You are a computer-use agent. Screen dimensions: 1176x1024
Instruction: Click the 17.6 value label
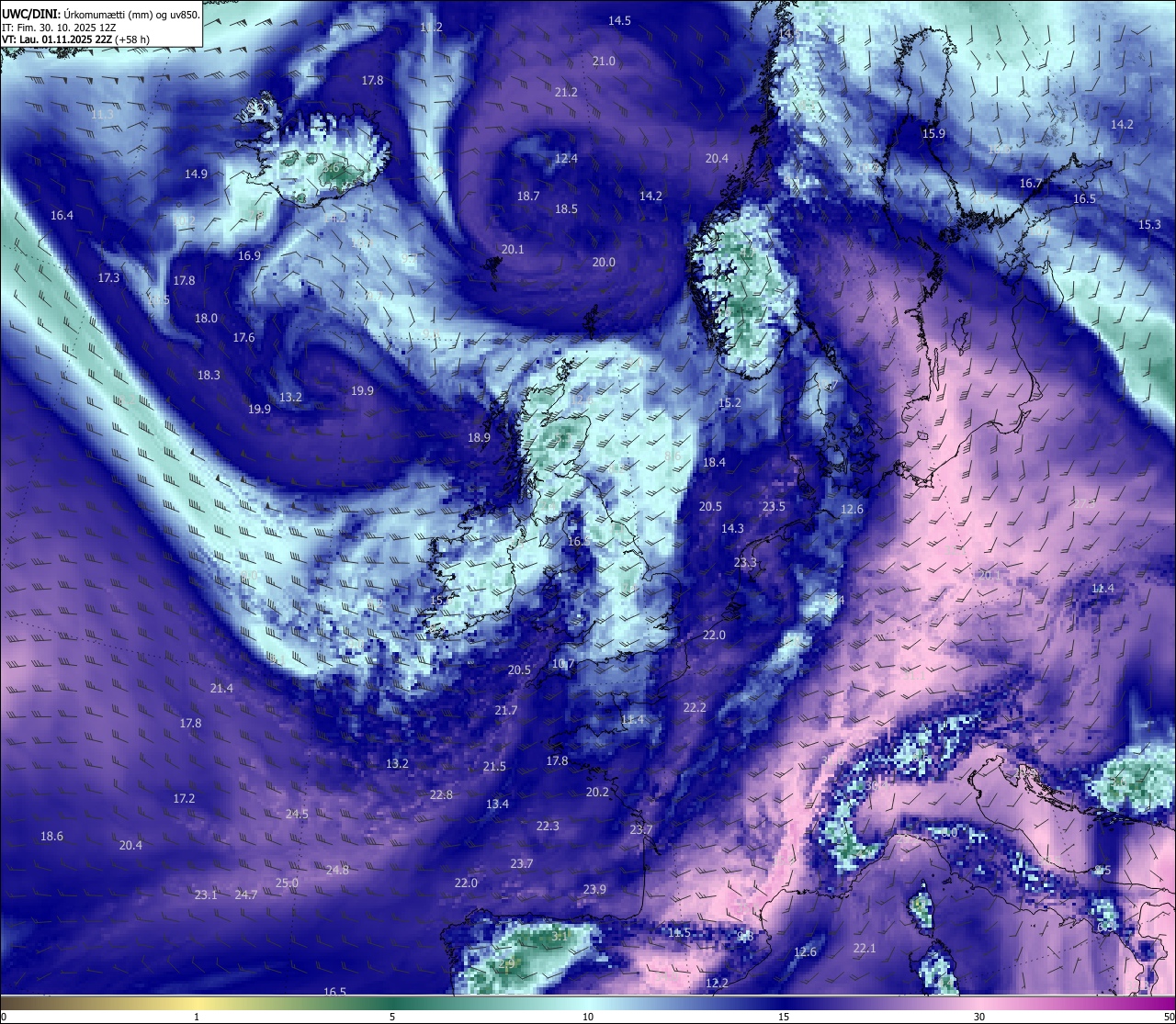pyautogui.click(x=243, y=338)
